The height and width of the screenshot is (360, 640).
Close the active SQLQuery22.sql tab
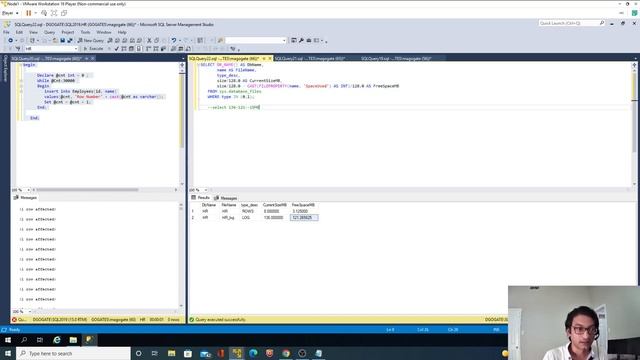coord(270,59)
